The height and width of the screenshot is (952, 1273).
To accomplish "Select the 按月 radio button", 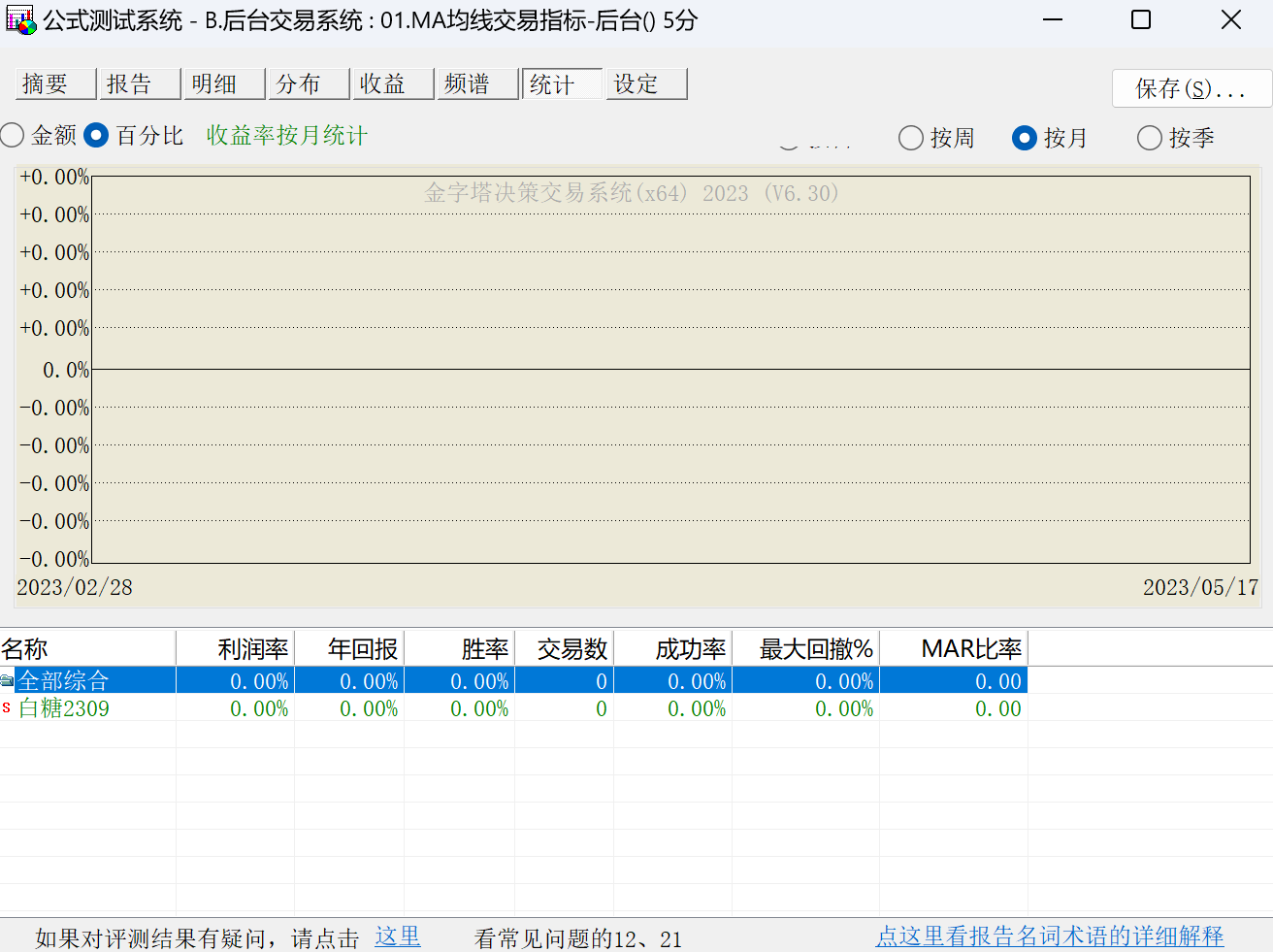I will click(1025, 138).
